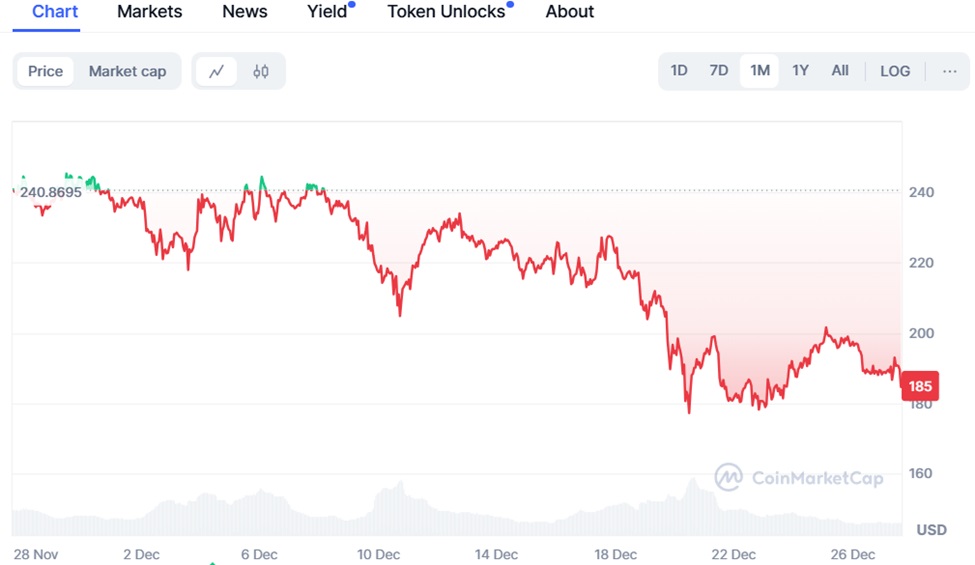Enable LOG scale on chart
The image size is (975, 565).
click(x=895, y=71)
